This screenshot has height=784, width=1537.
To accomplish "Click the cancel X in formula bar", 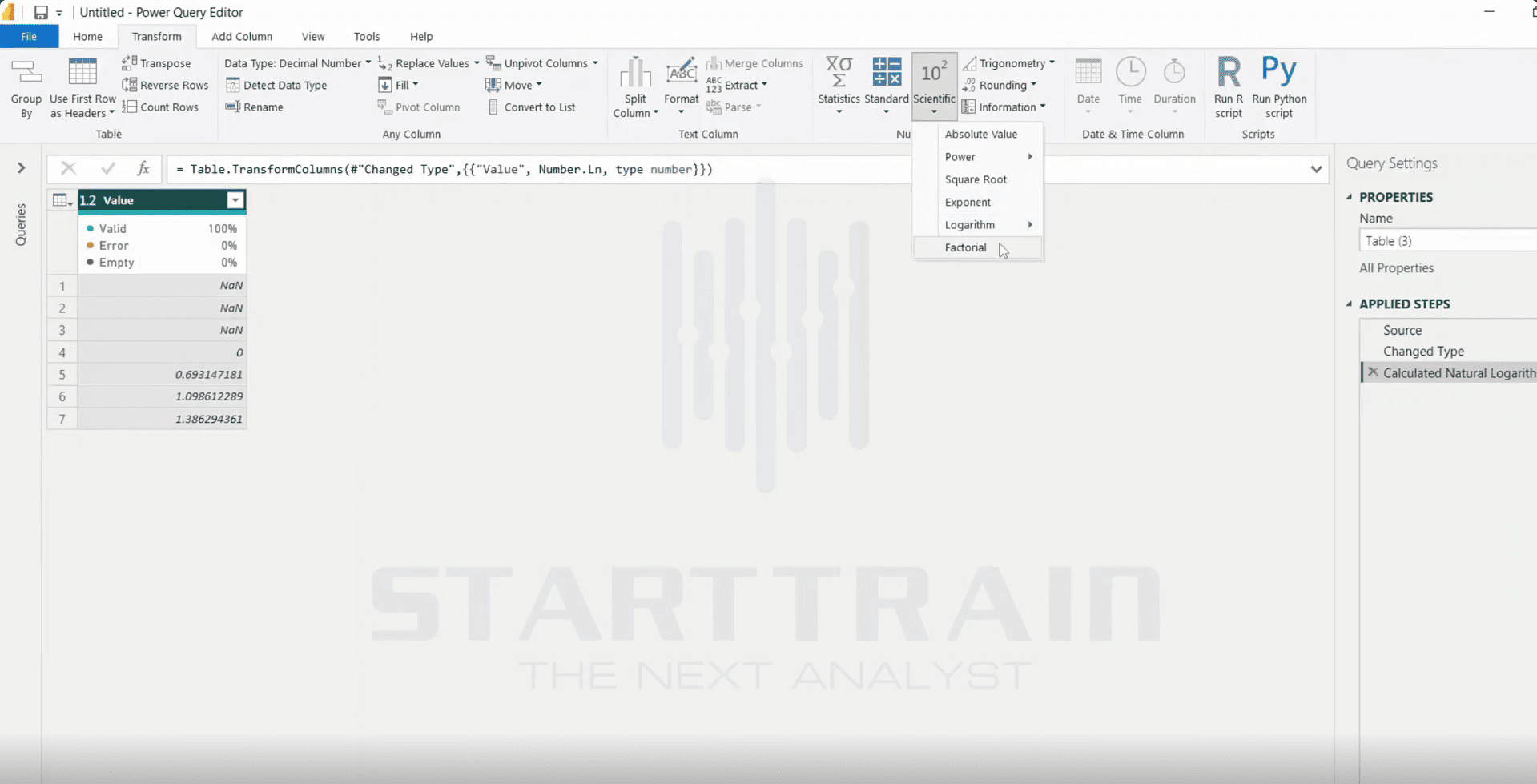I will coord(68,168).
